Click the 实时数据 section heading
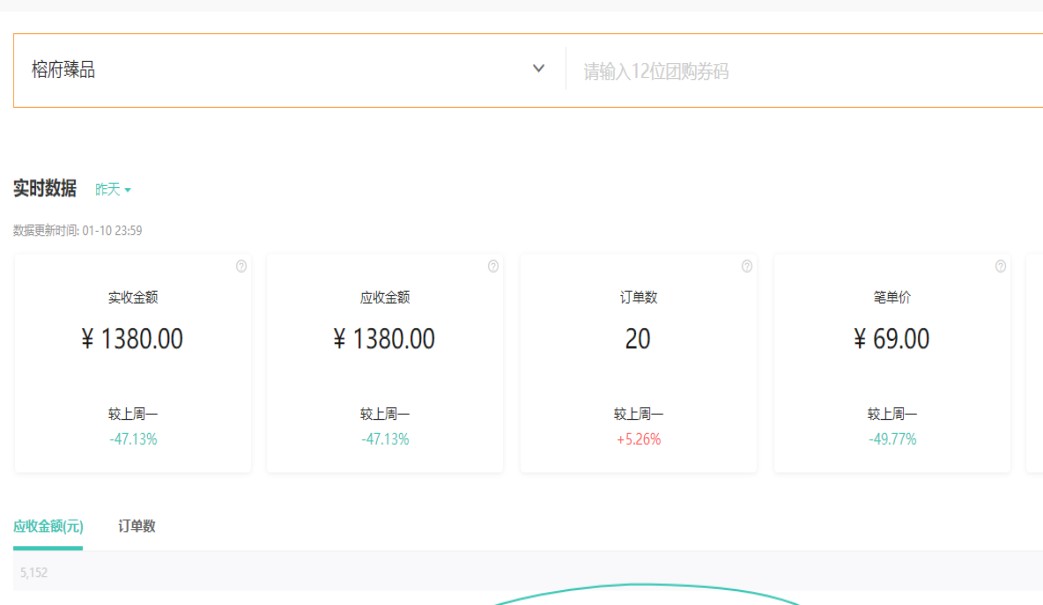This screenshot has height=605, width=1043. 45,188
